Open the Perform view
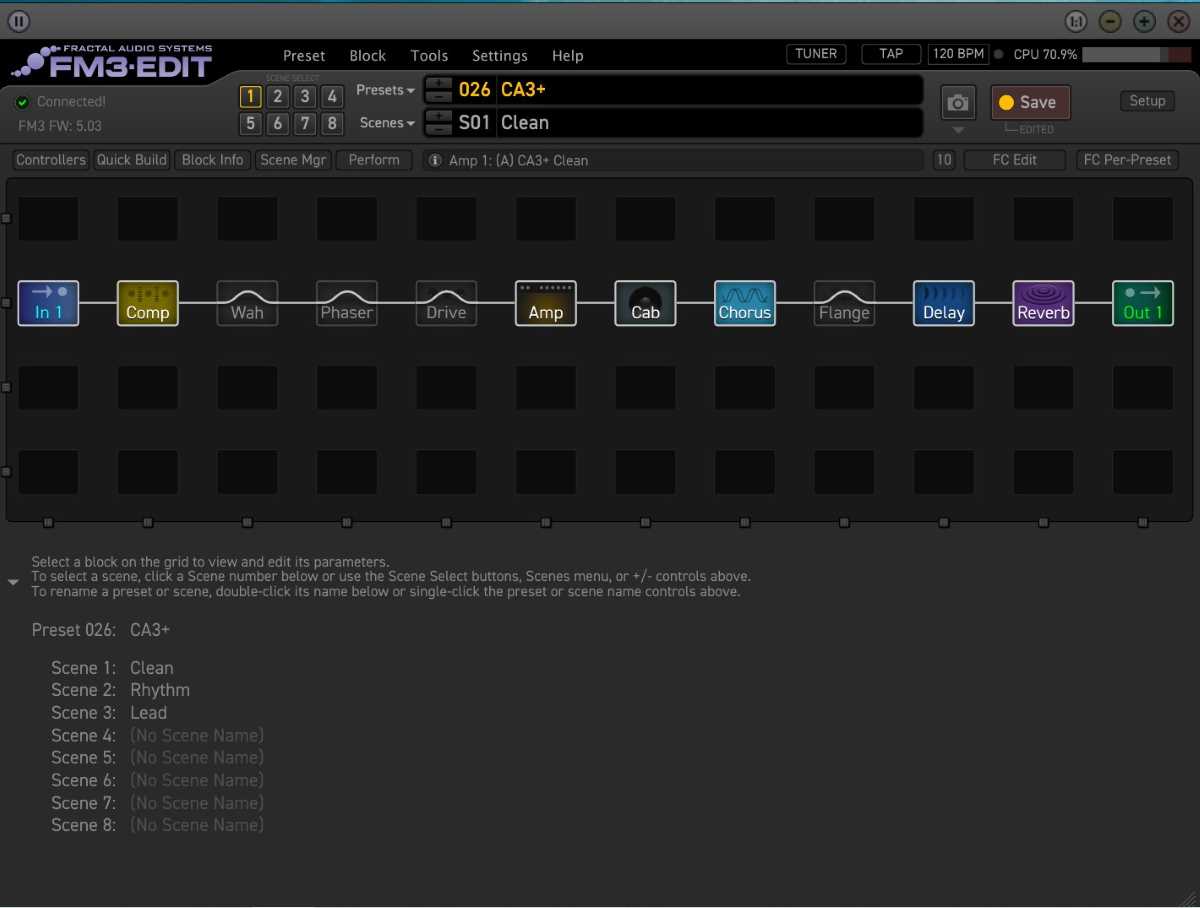This screenshot has width=1200, height=908. [374, 160]
